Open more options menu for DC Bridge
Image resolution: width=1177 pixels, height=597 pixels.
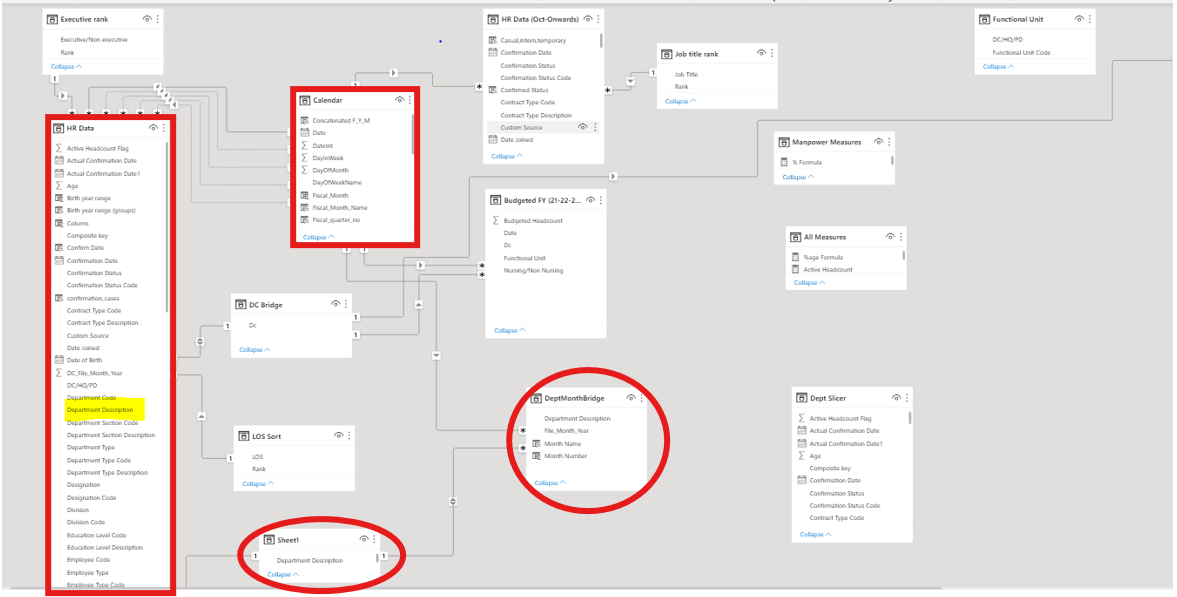coord(345,304)
